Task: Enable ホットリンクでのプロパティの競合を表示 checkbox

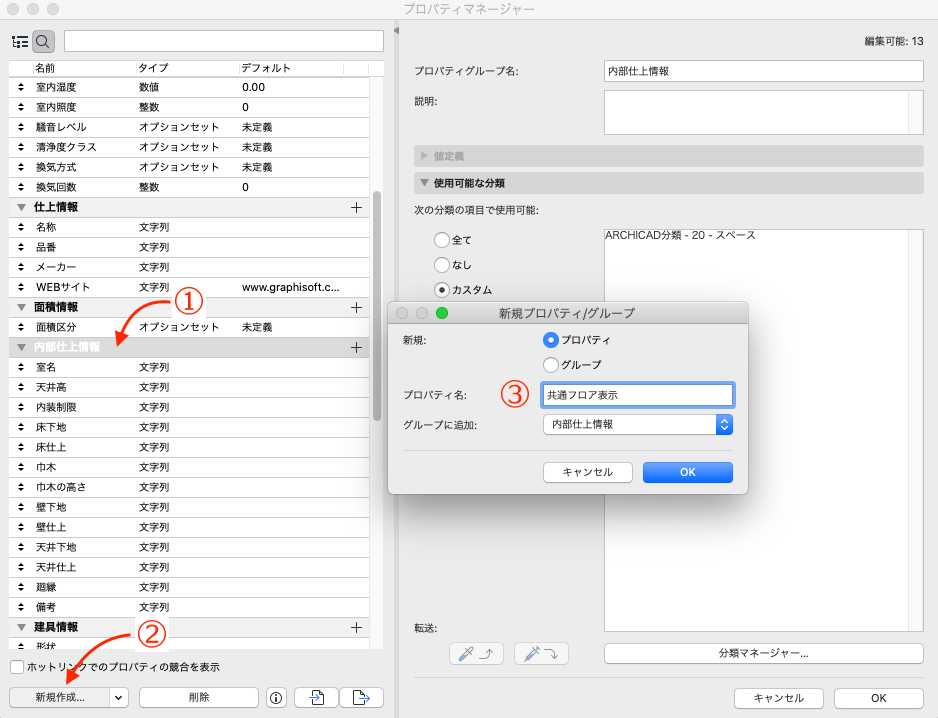Action: [x=17, y=667]
